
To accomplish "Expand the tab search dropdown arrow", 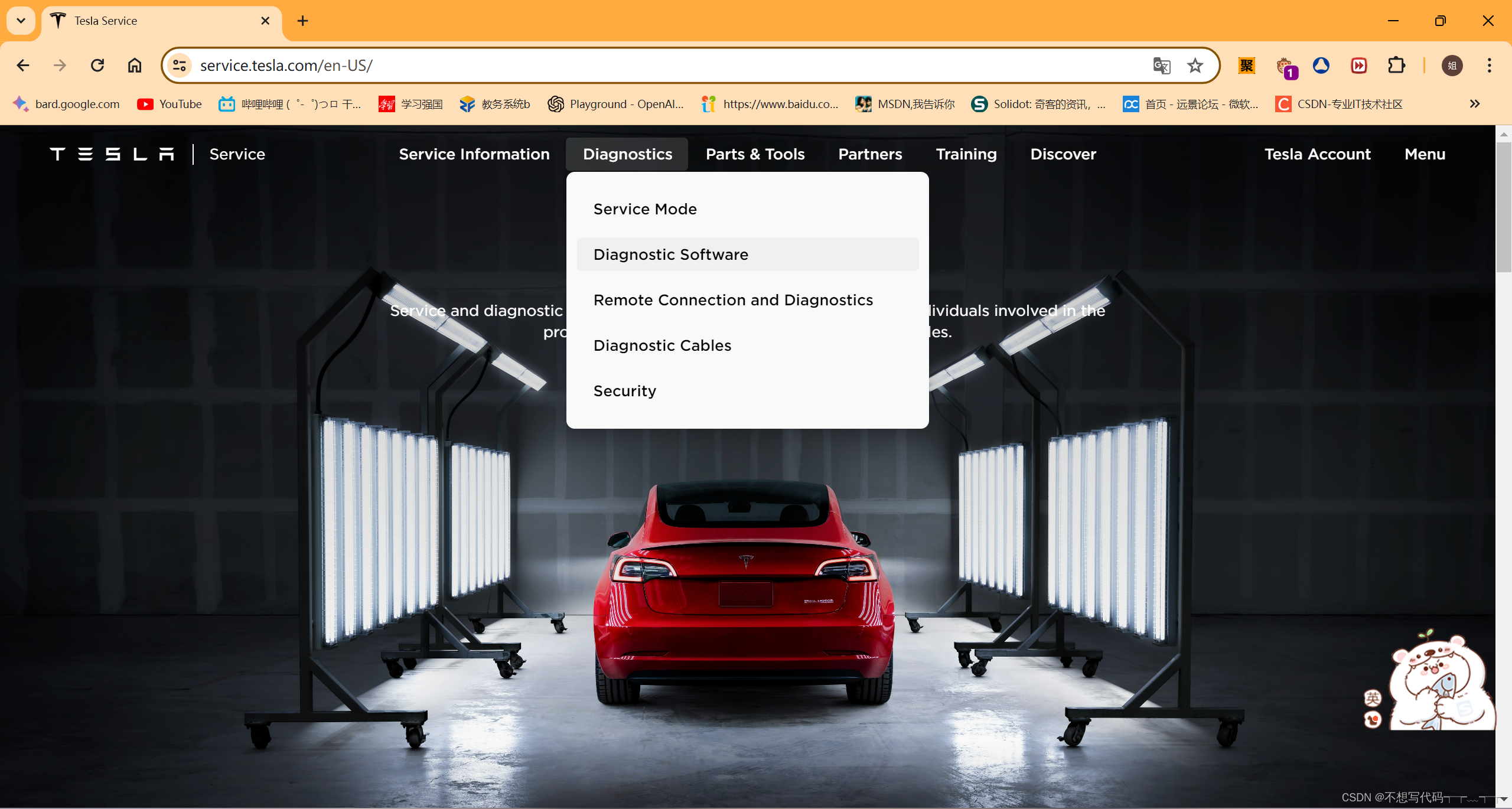I will (x=21, y=21).
